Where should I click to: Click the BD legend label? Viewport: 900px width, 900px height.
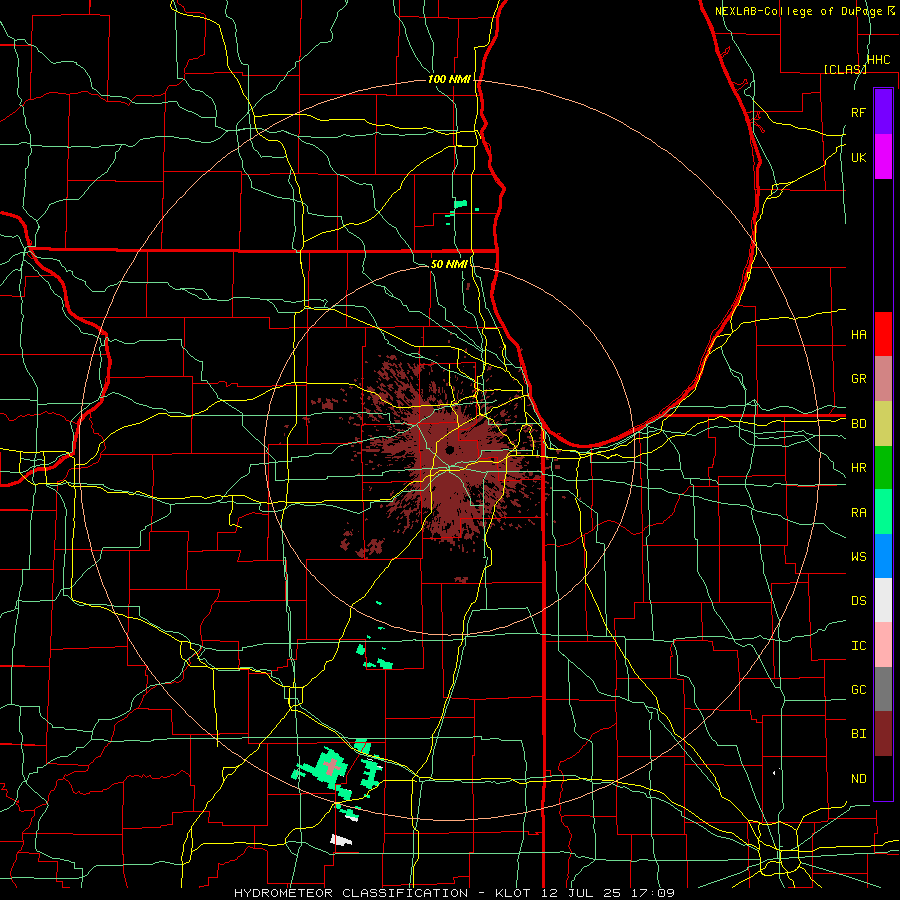[x=858, y=424]
